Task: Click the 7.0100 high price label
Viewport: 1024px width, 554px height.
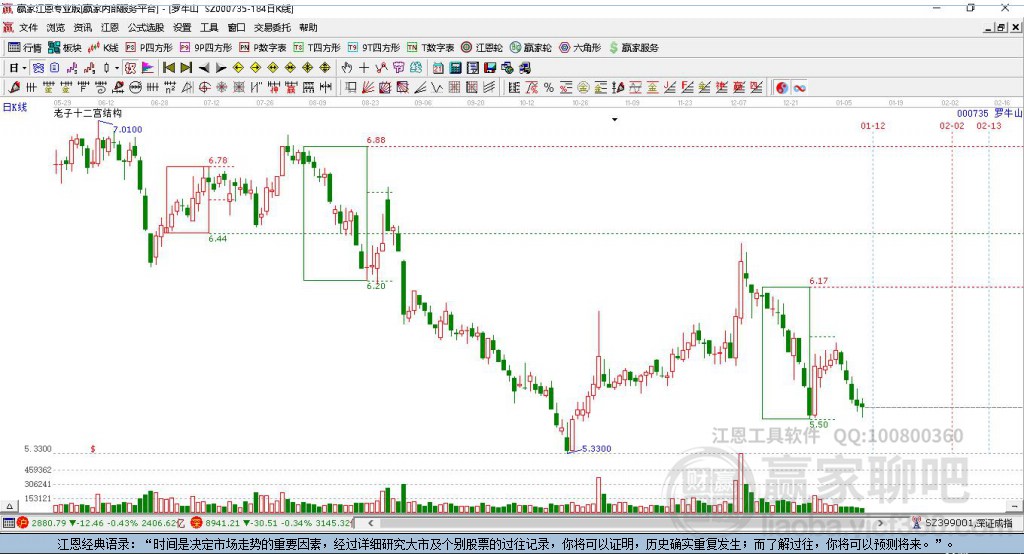Action: [127, 129]
